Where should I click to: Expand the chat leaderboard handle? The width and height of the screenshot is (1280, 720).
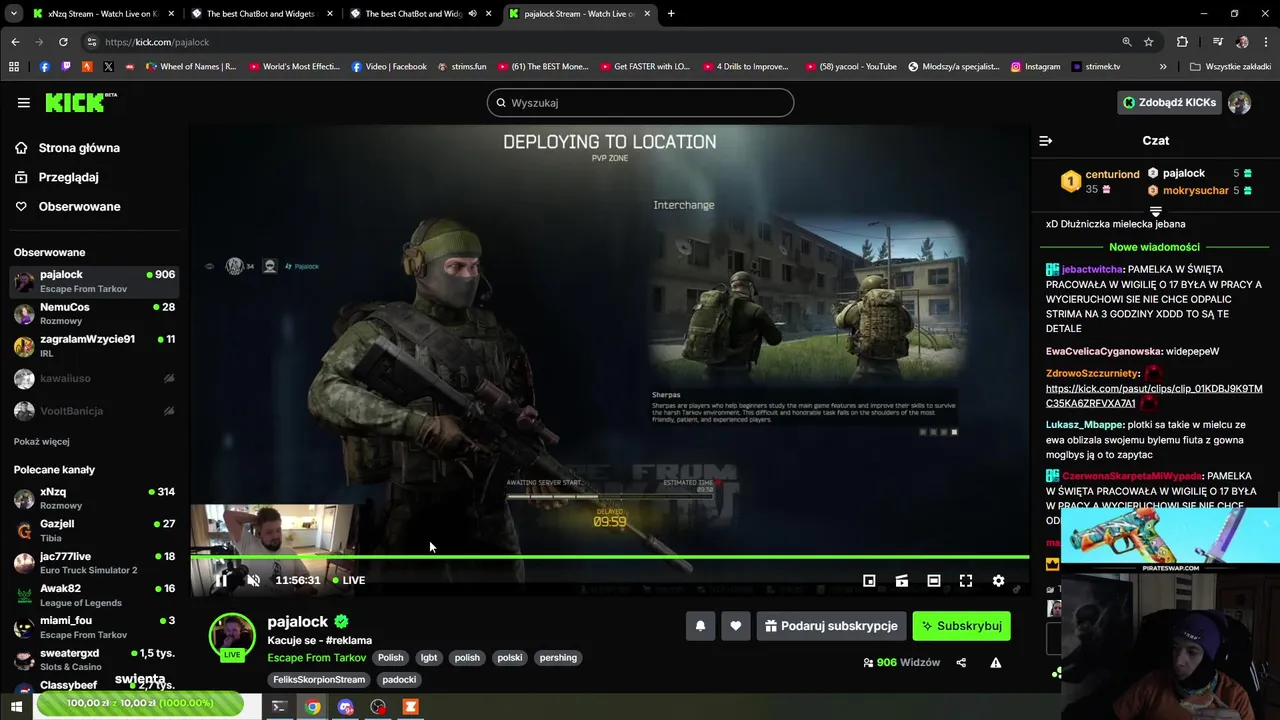(1156, 211)
